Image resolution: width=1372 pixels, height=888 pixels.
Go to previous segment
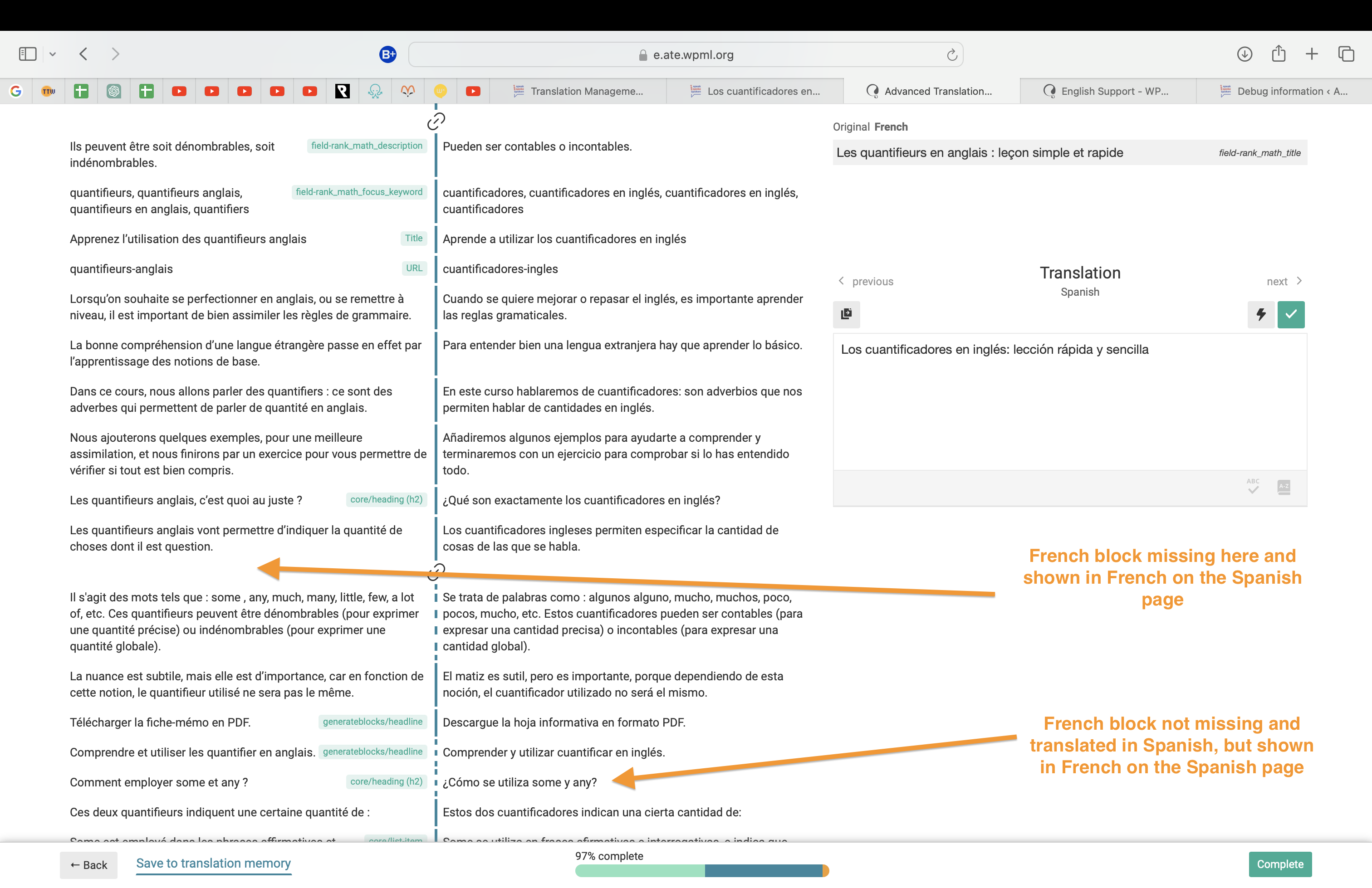[865, 281]
